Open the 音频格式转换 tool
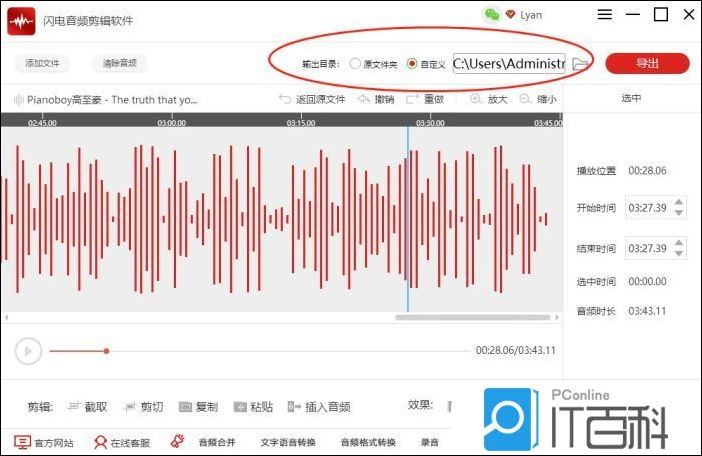 (368, 443)
